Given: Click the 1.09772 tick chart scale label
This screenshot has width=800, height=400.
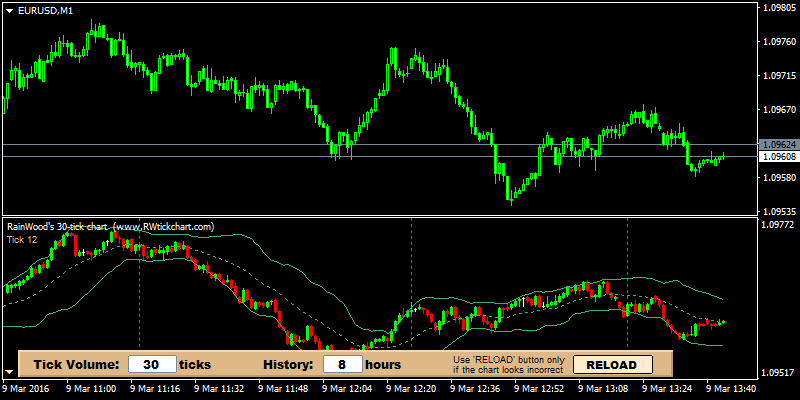Looking at the screenshot, I should [x=778, y=226].
